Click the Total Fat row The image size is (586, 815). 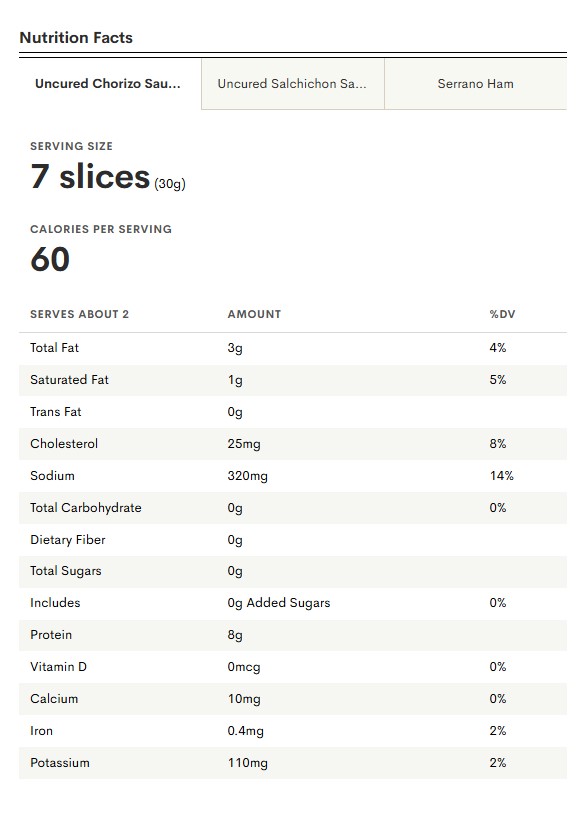[293, 348]
